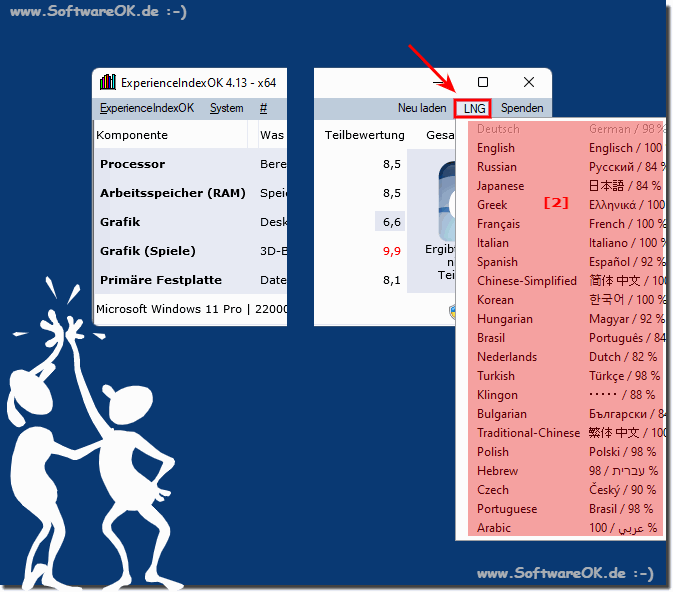
Task: Select the Grafik (Spiele) row
Action: [x=190, y=251]
